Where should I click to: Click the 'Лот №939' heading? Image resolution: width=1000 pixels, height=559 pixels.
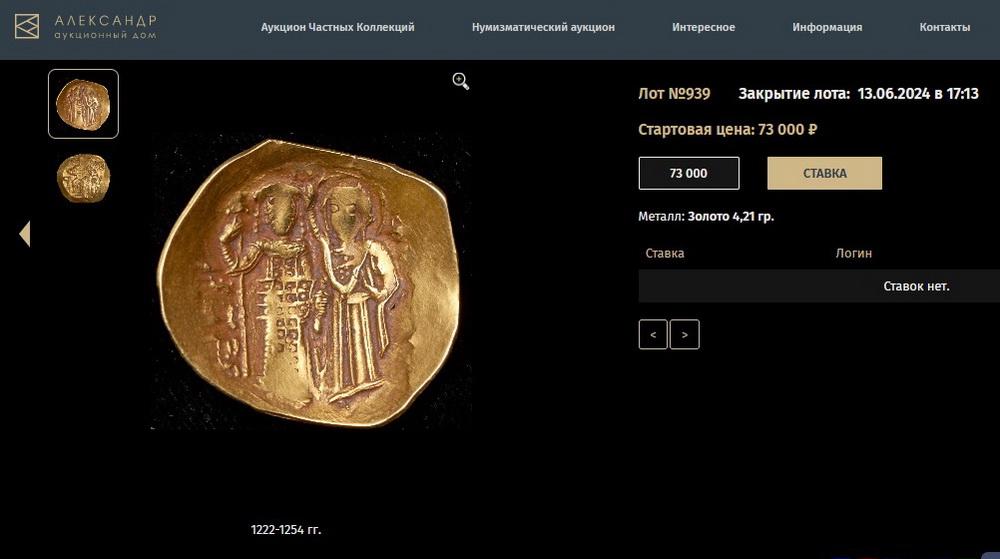click(x=674, y=94)
